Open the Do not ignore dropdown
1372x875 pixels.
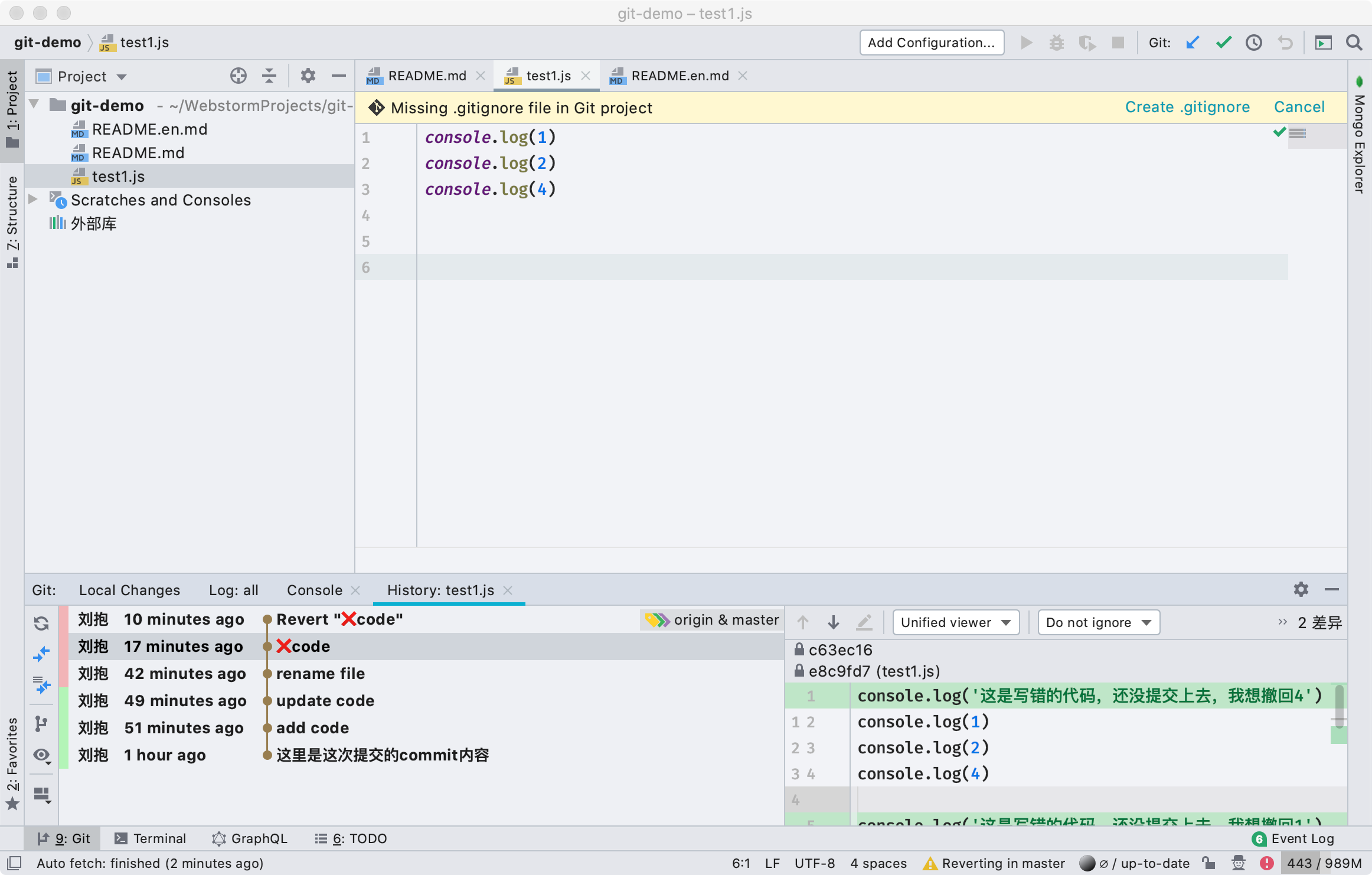1098,622
